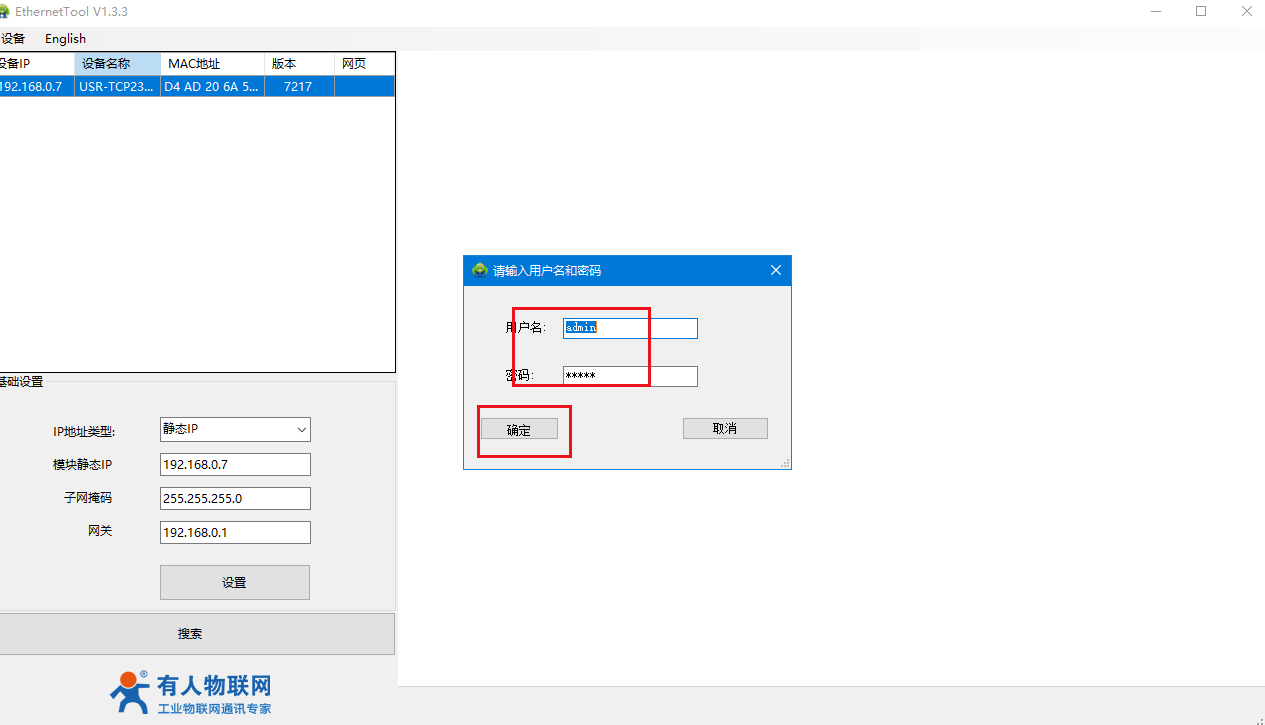The image size is (1265, 725).
Task: Sort by MAC地址 column header
Action: pyautogui.click(x=211, y=64)
